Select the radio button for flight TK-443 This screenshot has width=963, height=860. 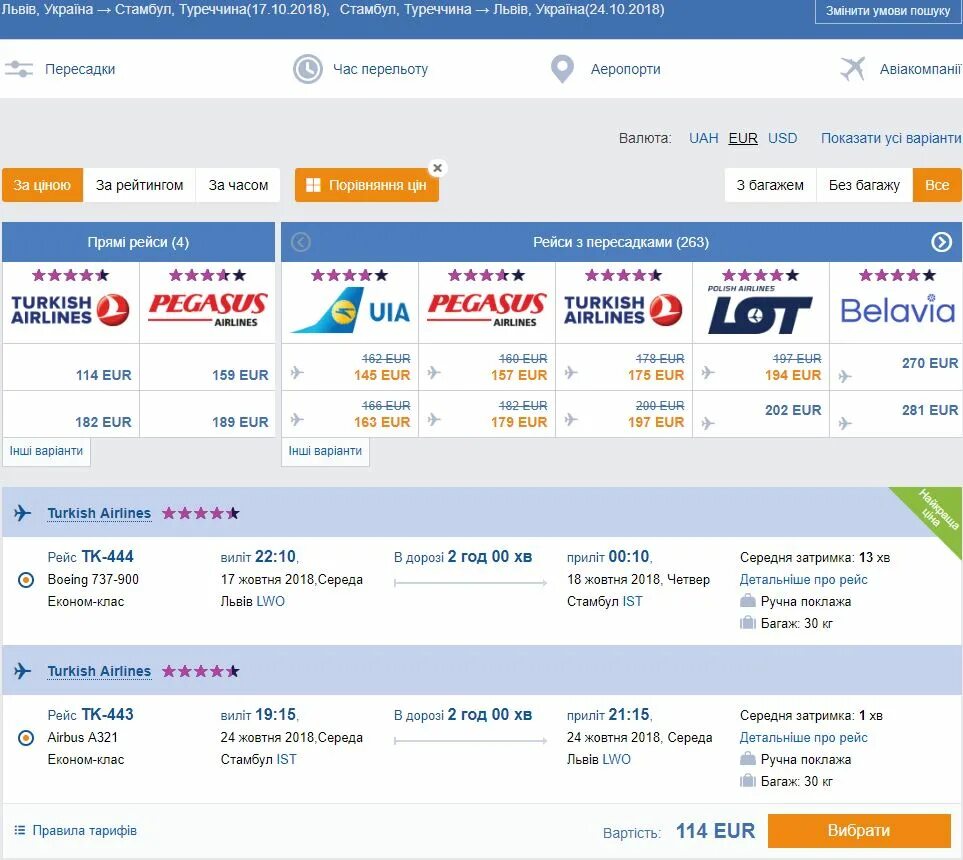26,737
